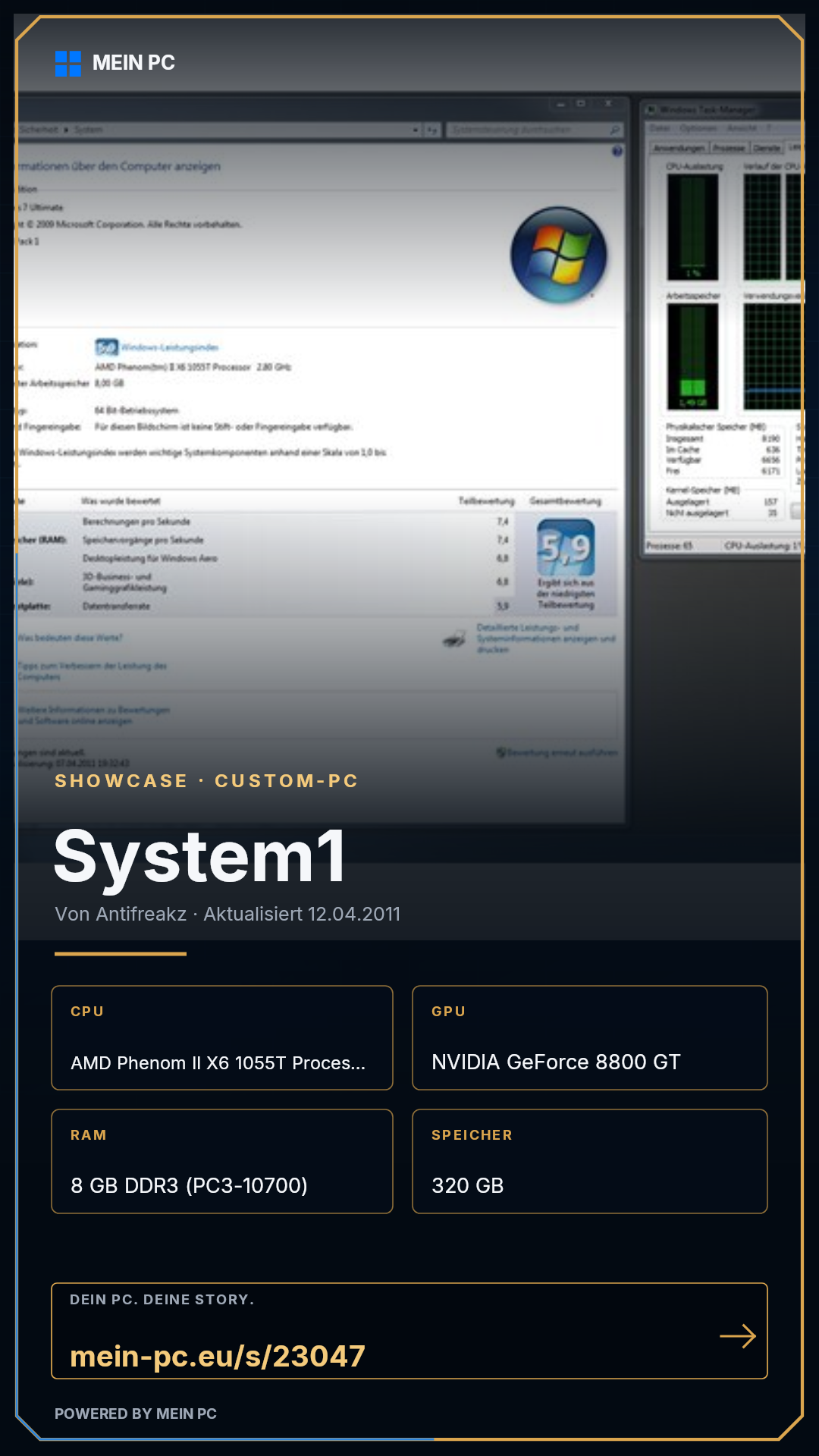Click the blue MEIN PC logo icon

pos(68,64)
